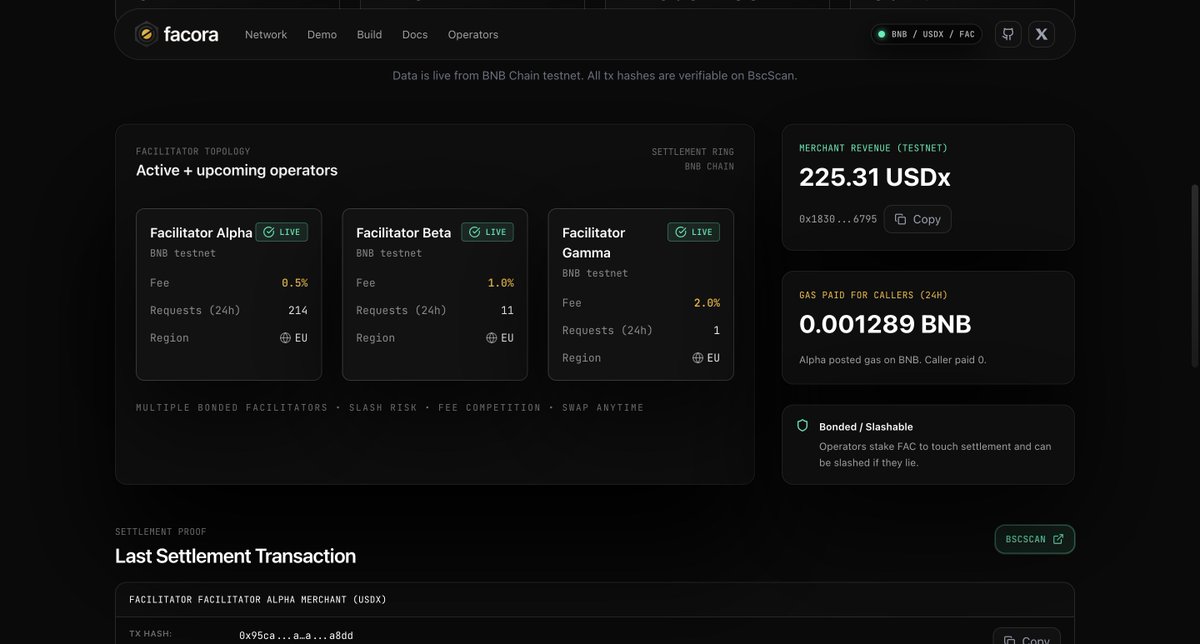Open the Demo page from the header
1200x644 pixels.
coord(321,34)
